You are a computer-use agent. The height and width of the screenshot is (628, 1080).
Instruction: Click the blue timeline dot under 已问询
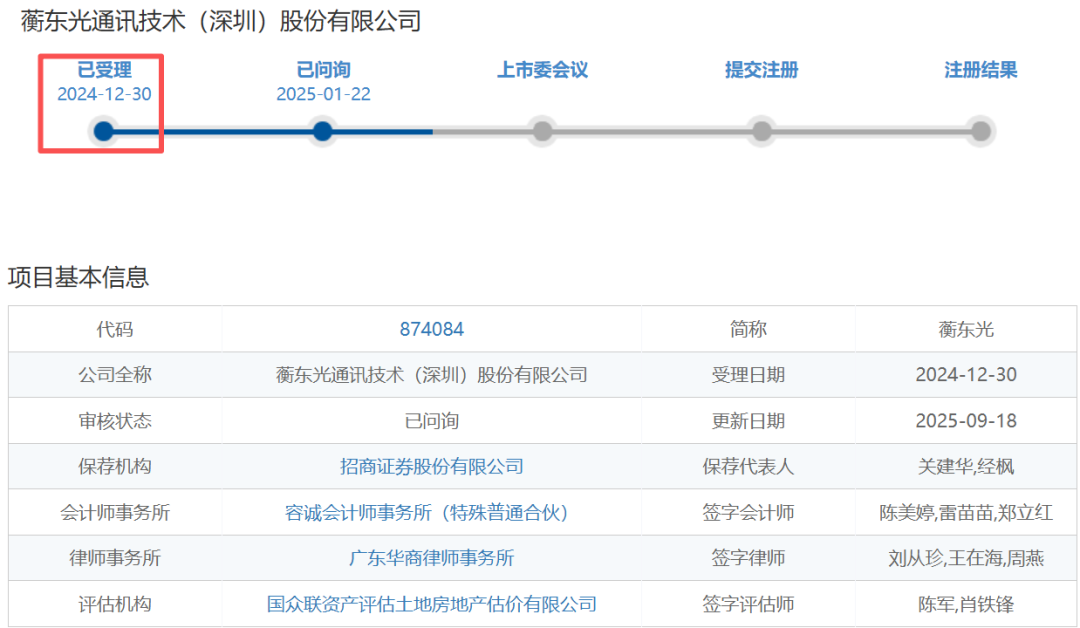click(x=322, y=131)
